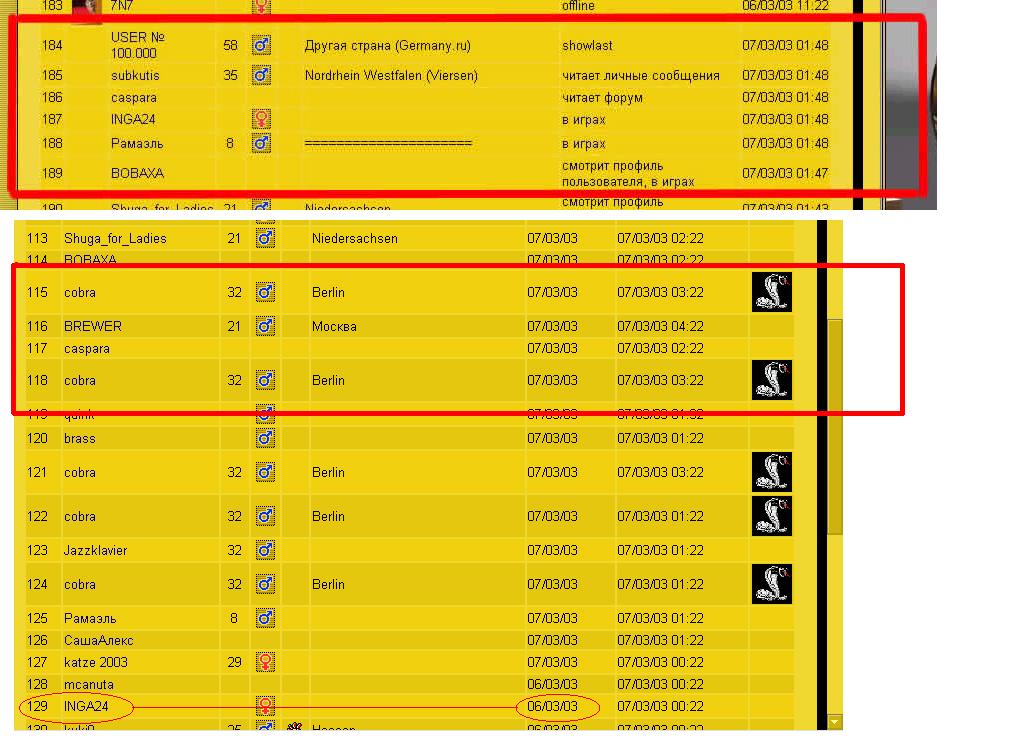Click the female icon in row 187
1024x744 pixels.
[261, 119]
